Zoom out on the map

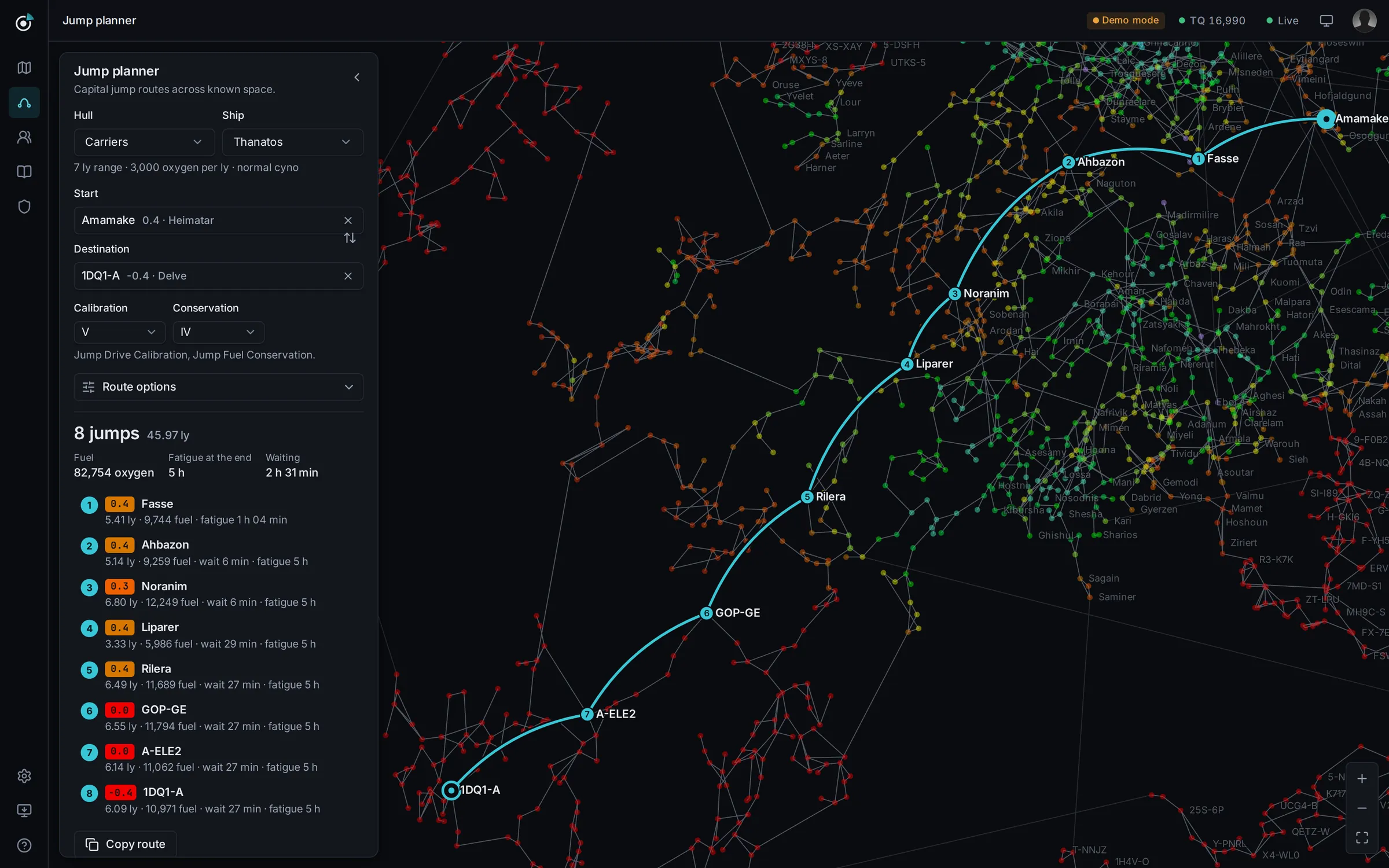[x=1362, y=808]
